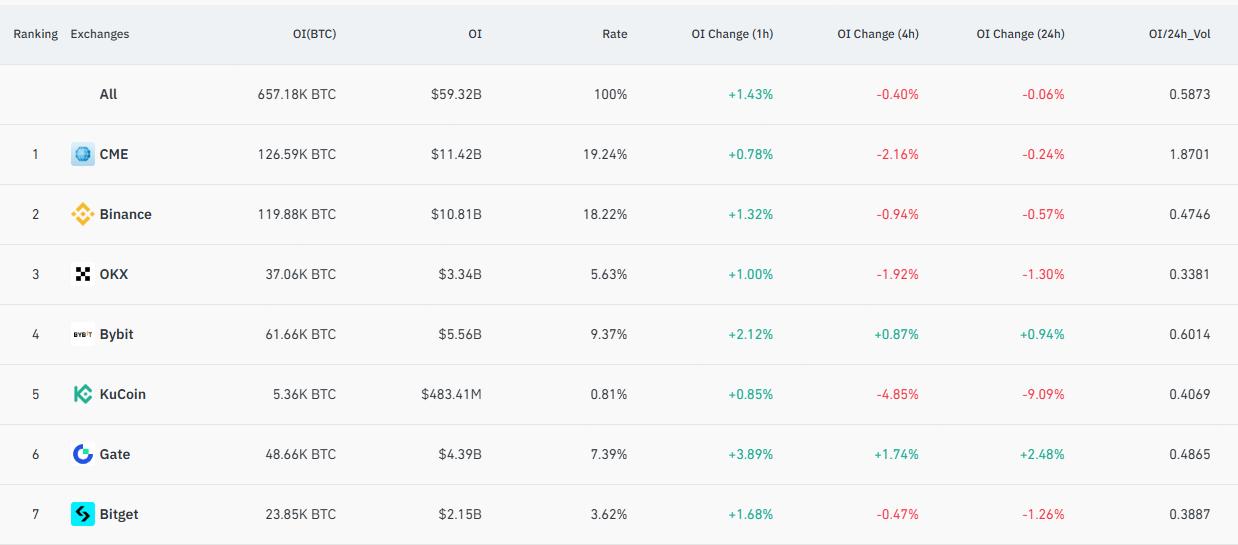
Task: Sort by OI Change (24h) header
Action: coord(1020,34)
